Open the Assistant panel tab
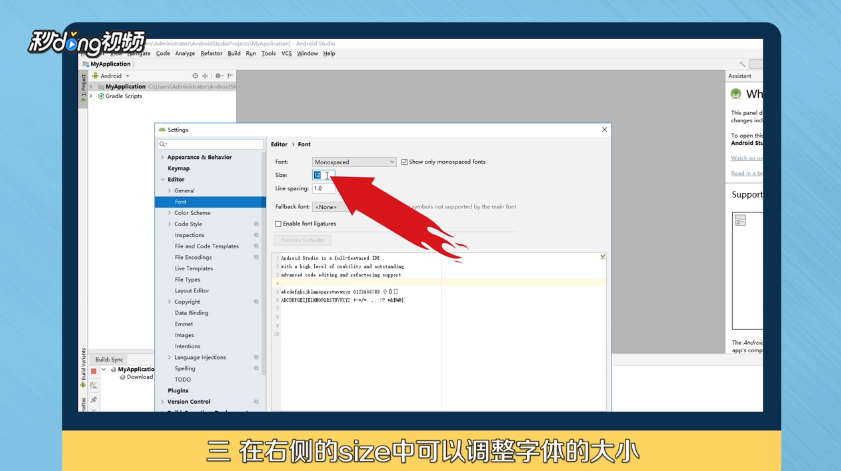 (740, 76)
